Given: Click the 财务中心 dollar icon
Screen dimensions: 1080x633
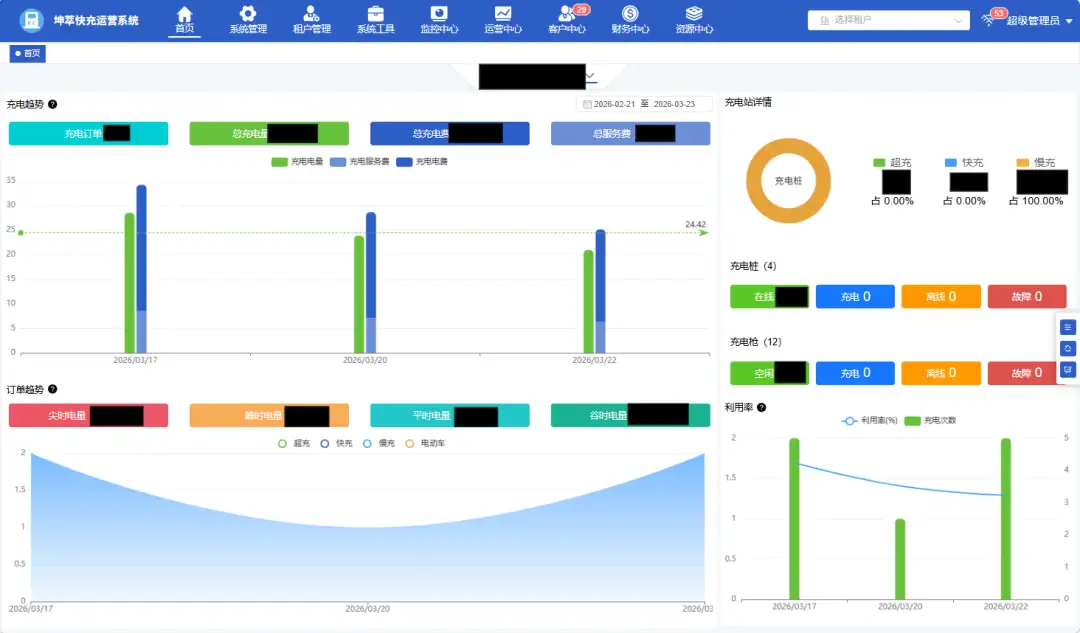Looking at the screenshot, I should (630, 14).
